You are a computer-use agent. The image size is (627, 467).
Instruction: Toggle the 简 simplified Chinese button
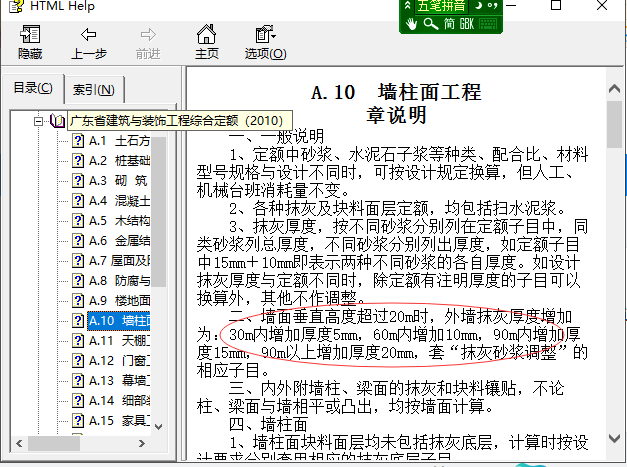point(449,24)
